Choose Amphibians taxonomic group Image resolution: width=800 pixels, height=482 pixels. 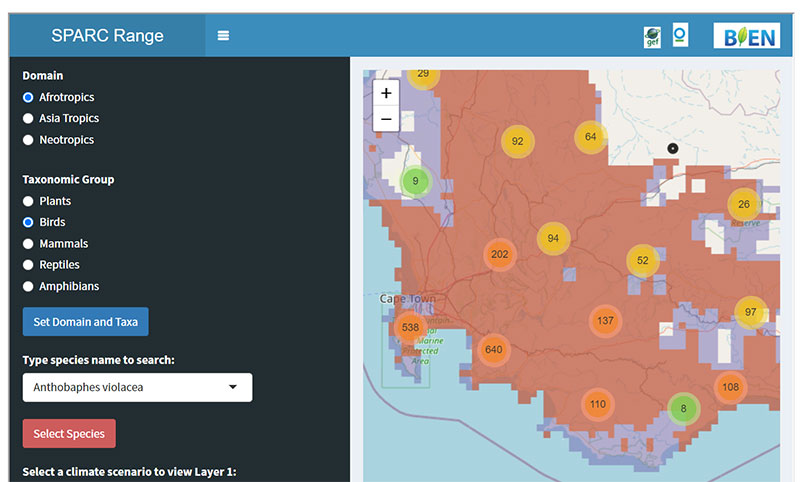coord(28,287)
